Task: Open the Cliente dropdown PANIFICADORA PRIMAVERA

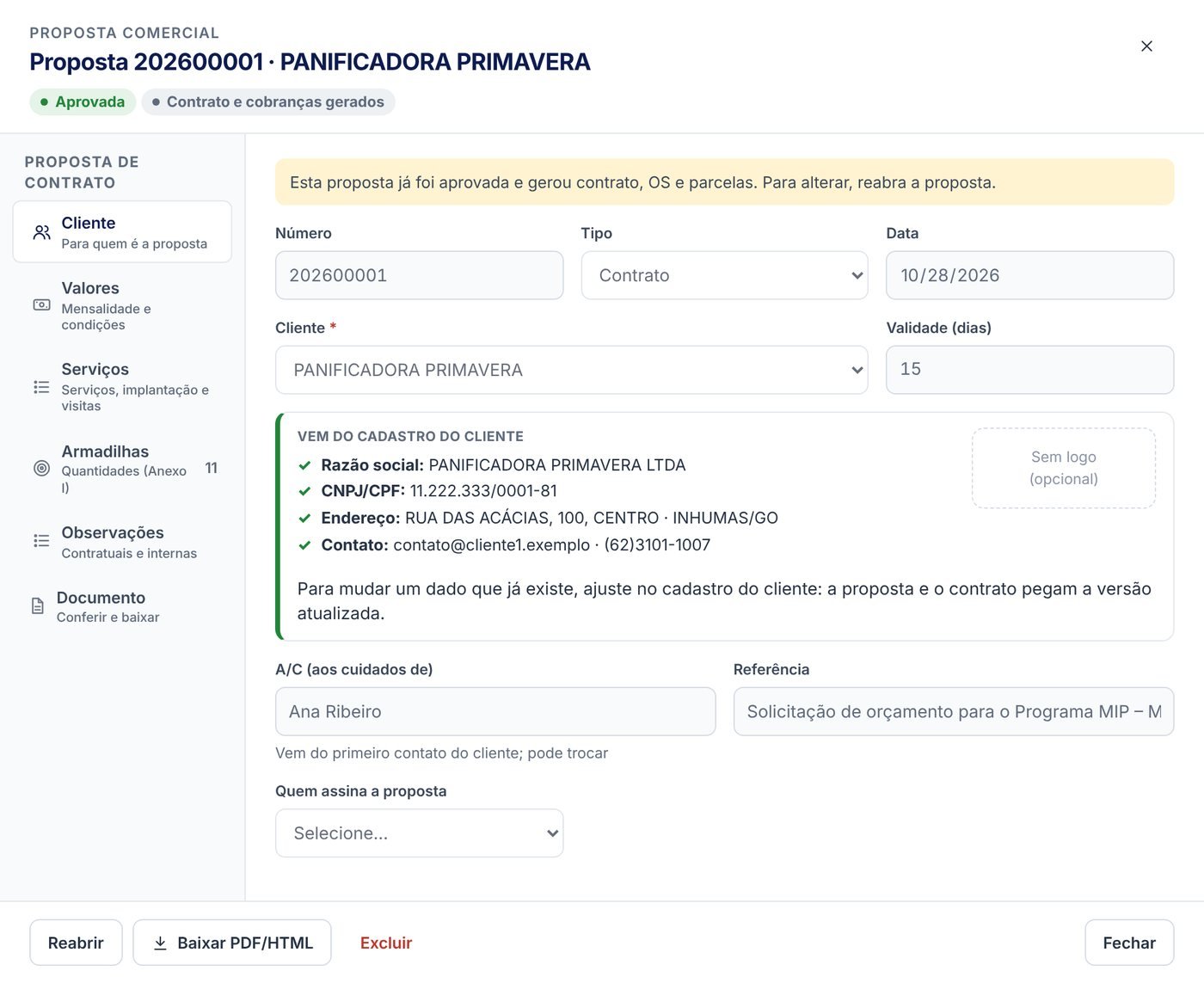Action: click(x=571, y=370)
